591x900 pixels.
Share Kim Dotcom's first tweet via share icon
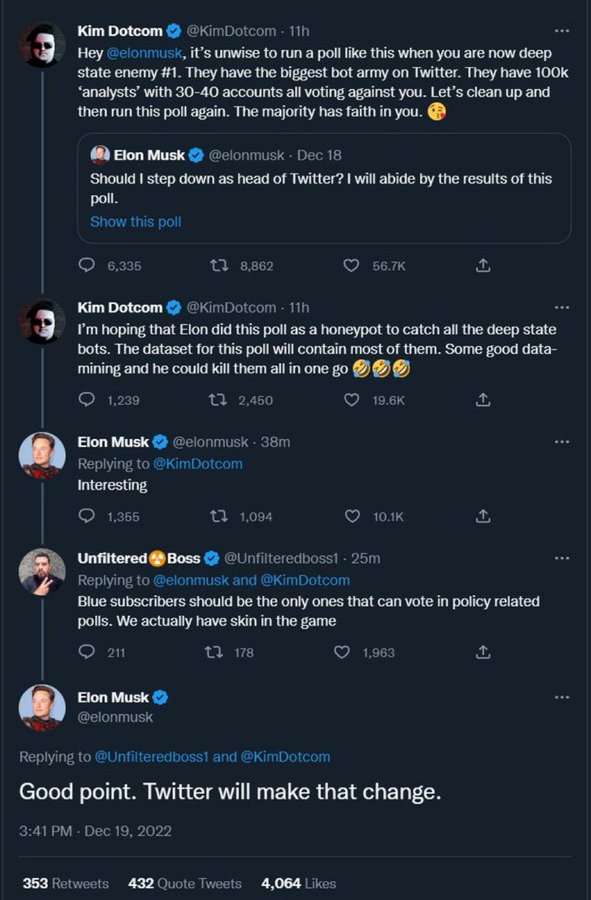click(483, 265)
